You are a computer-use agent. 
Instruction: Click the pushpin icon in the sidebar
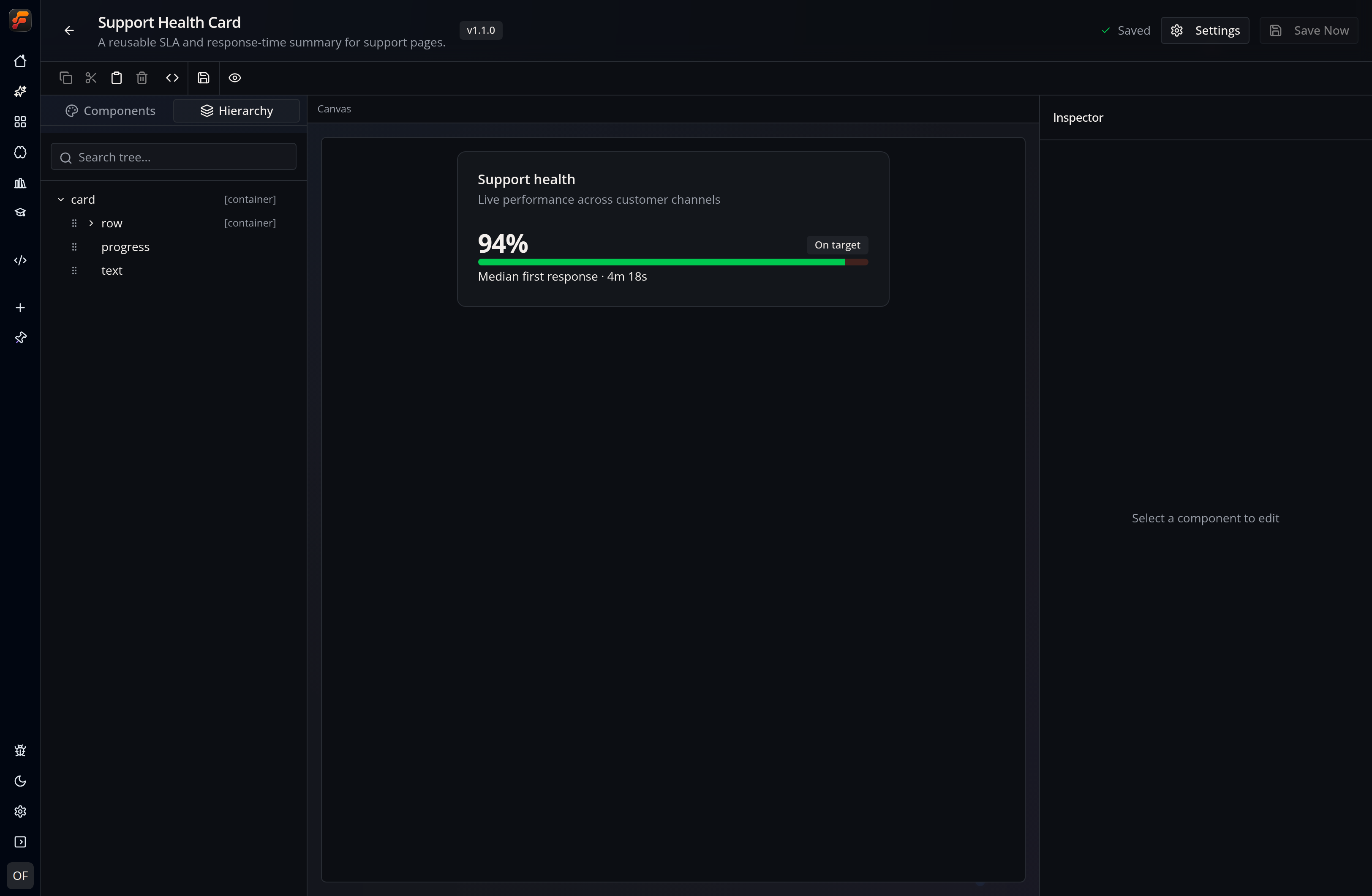(x=20, y=338)
